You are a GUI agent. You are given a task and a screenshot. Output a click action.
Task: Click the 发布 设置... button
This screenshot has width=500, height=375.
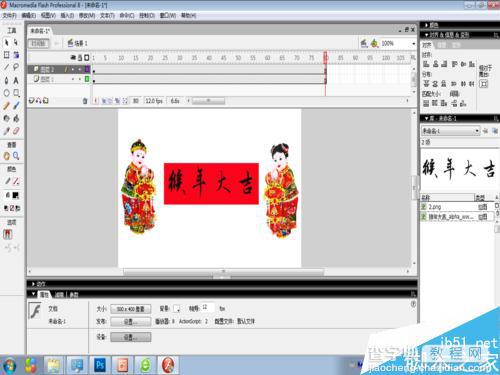tap(131, 322)
